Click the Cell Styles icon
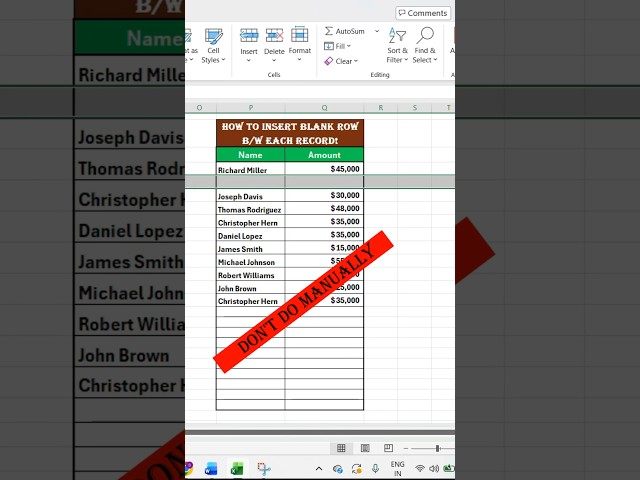The image size is (640, 480). [x=213, y=36]
